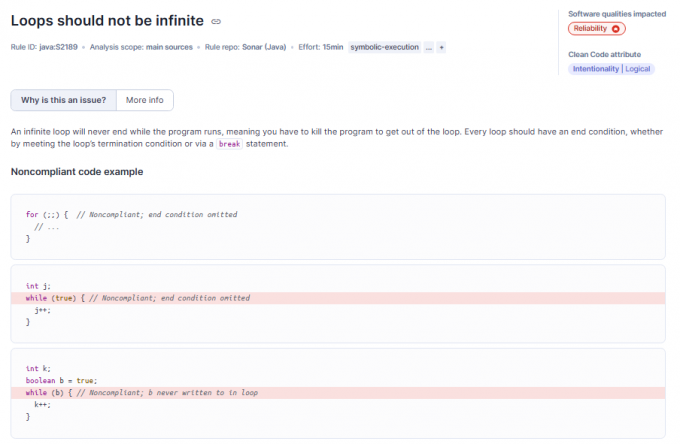This screenshot has height=444, width=680.
Task: Click the for (;;) code line
Action: click(x=131, y=214)
